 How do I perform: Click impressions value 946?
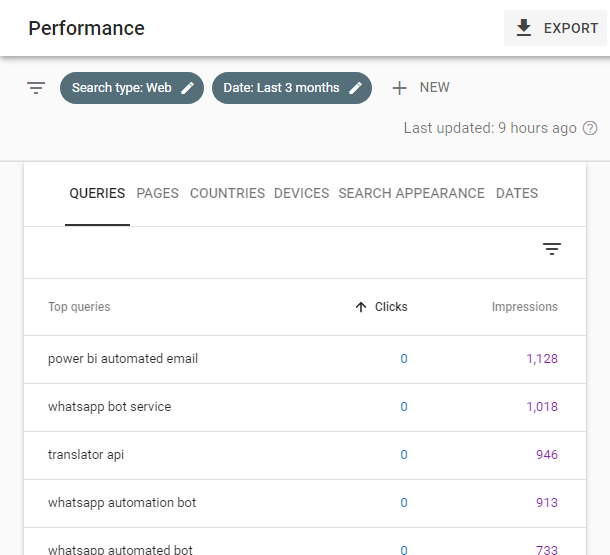point(547,454)
